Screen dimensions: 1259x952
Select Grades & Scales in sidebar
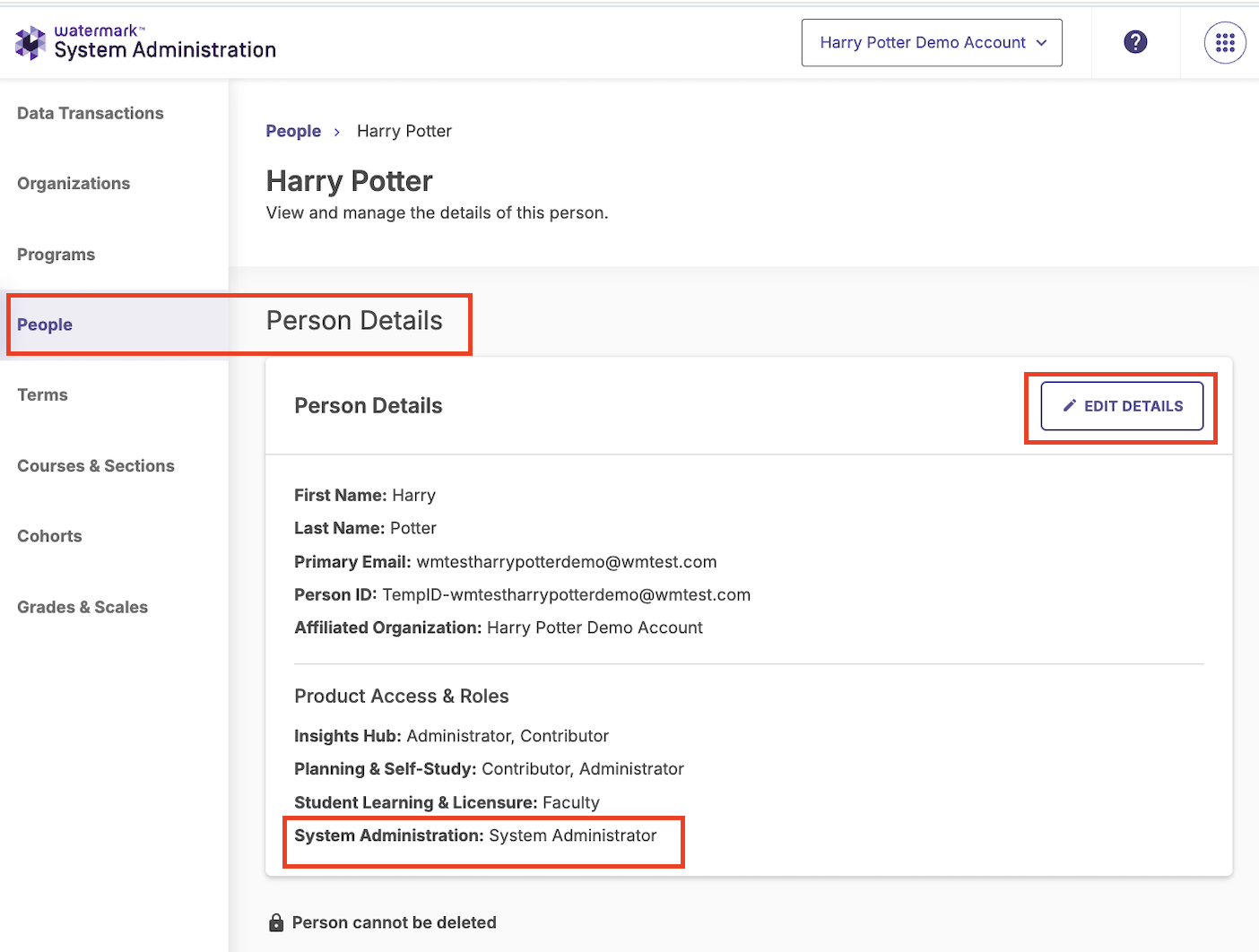82,607
